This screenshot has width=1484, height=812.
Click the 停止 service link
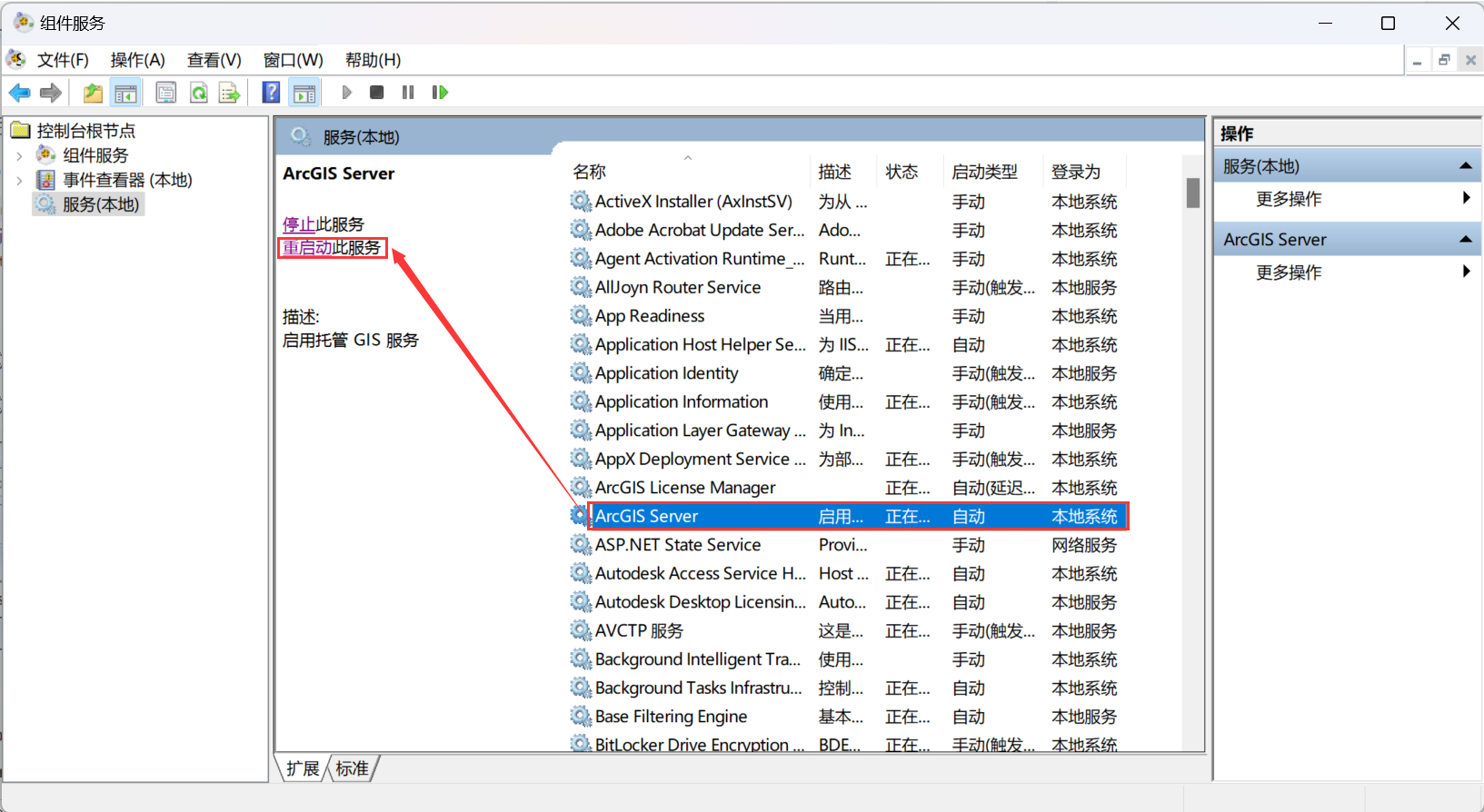coord(299,224)
